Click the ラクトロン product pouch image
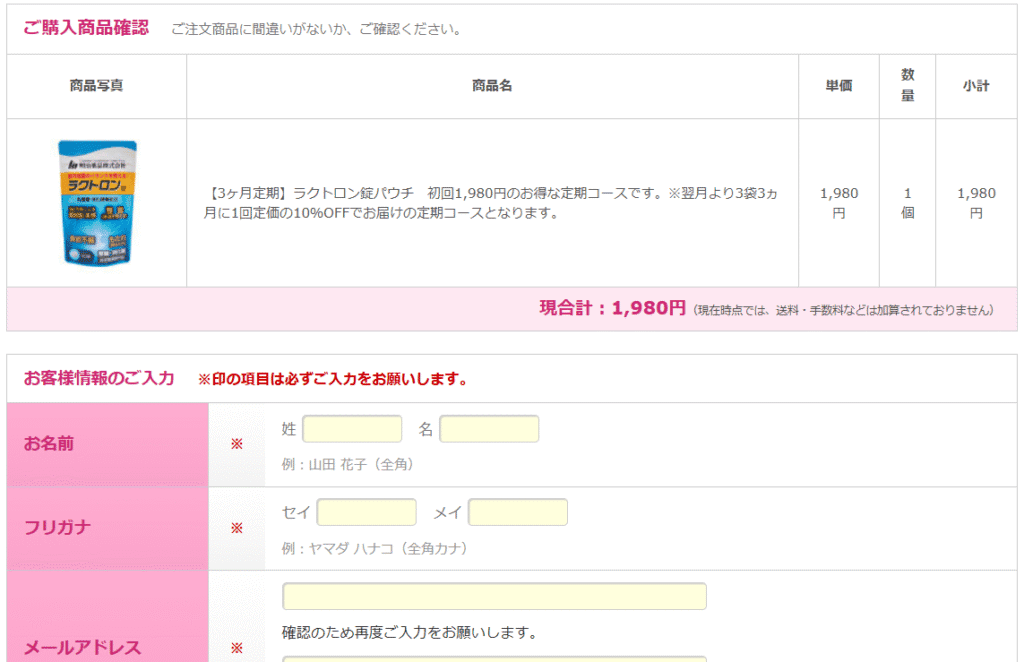Screen dimensions: 1024x662 96,203
